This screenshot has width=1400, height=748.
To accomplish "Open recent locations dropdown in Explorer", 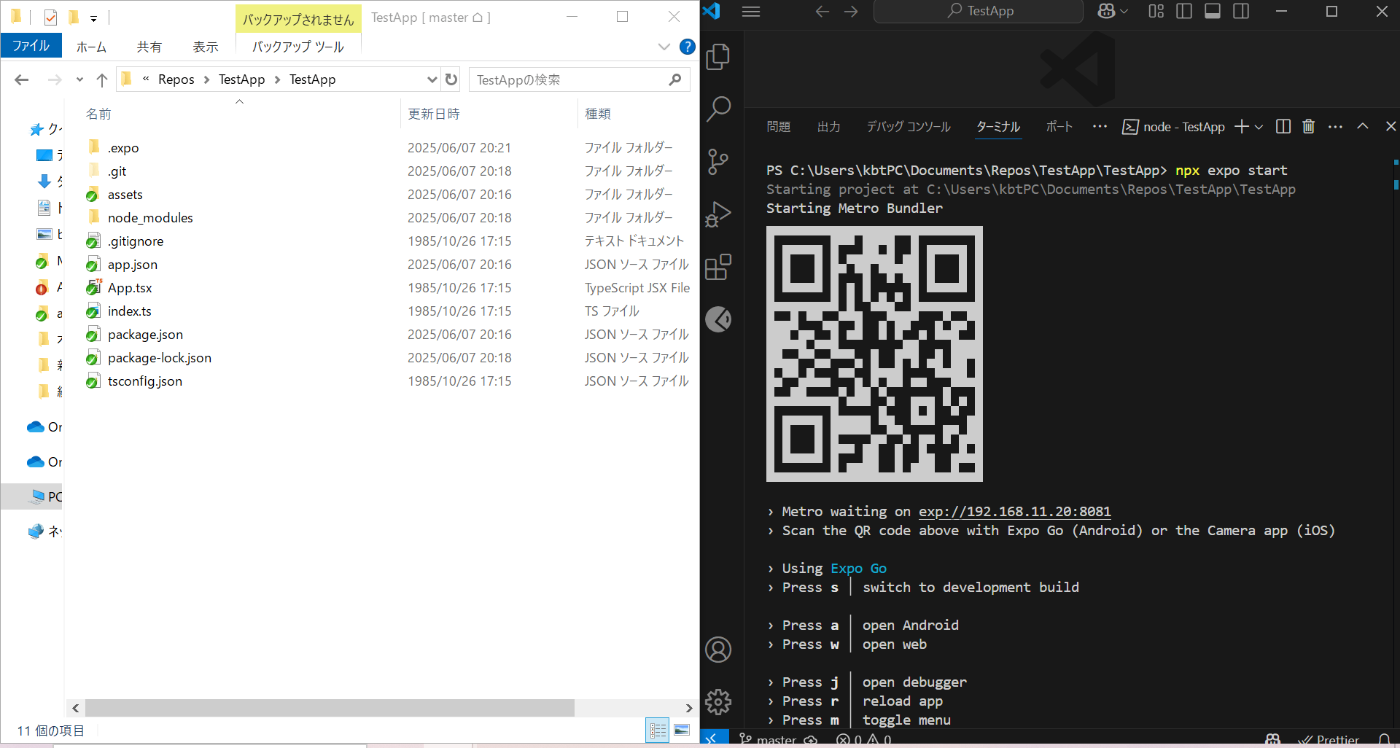I will [82, 79].
